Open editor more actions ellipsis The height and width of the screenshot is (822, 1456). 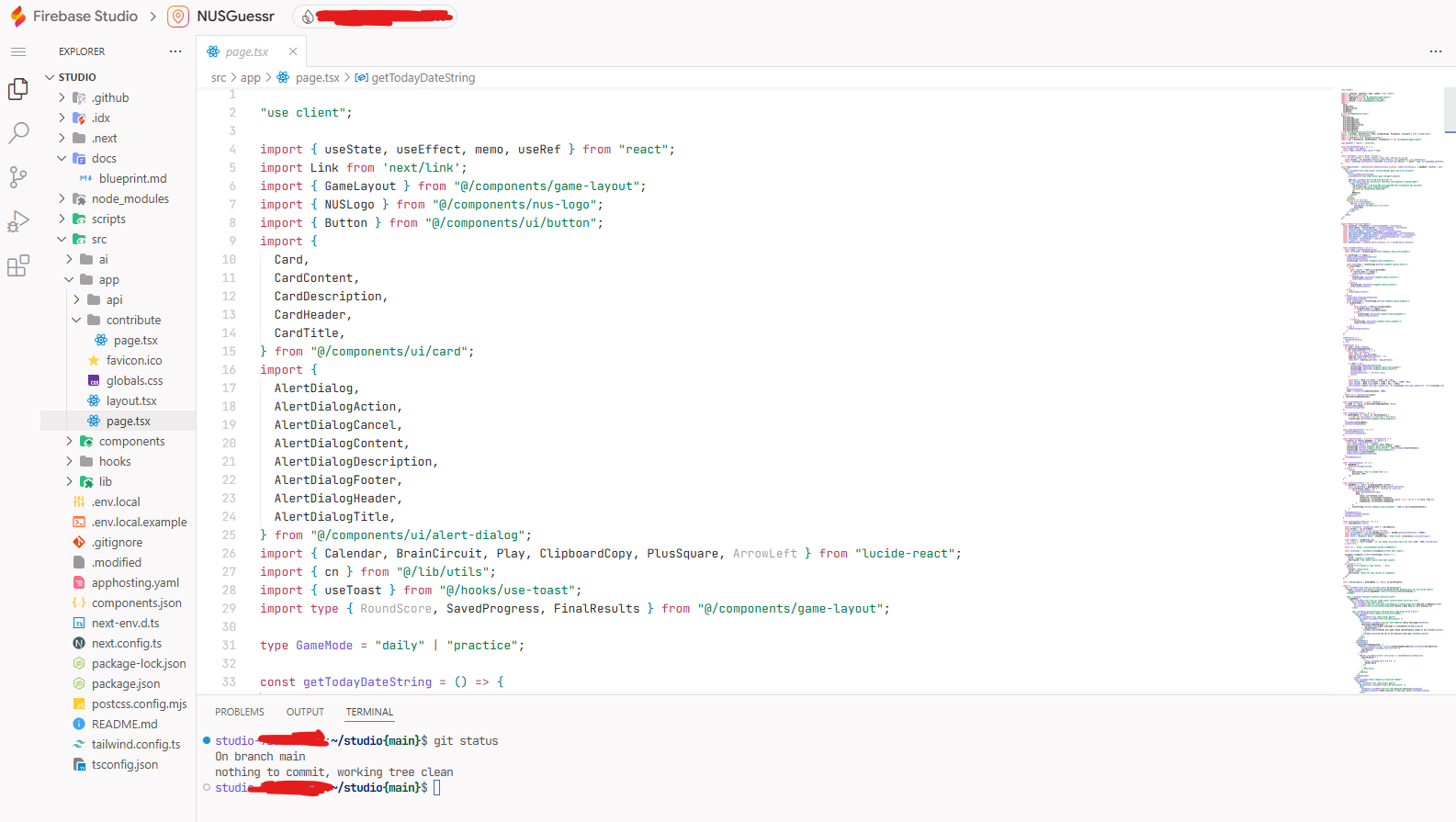coord(1435,51)
